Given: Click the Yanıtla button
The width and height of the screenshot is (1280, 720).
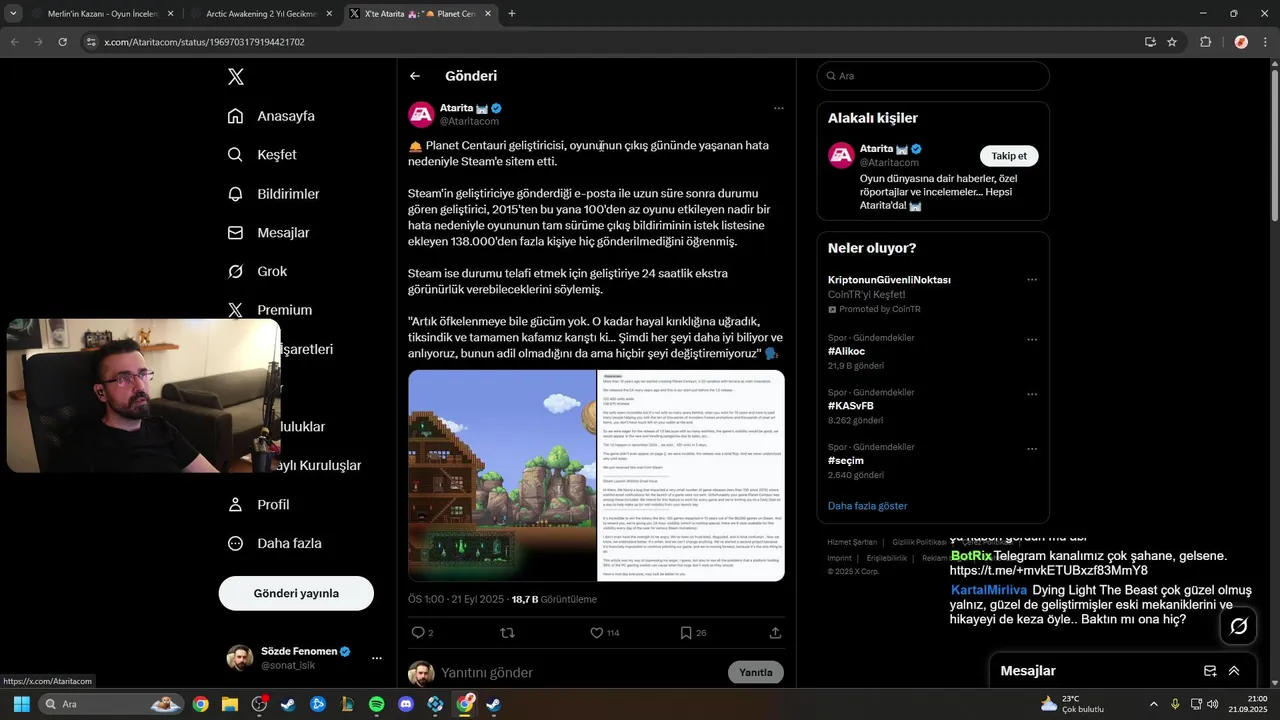Looking at the screenshot, I should tap(756, 673).
